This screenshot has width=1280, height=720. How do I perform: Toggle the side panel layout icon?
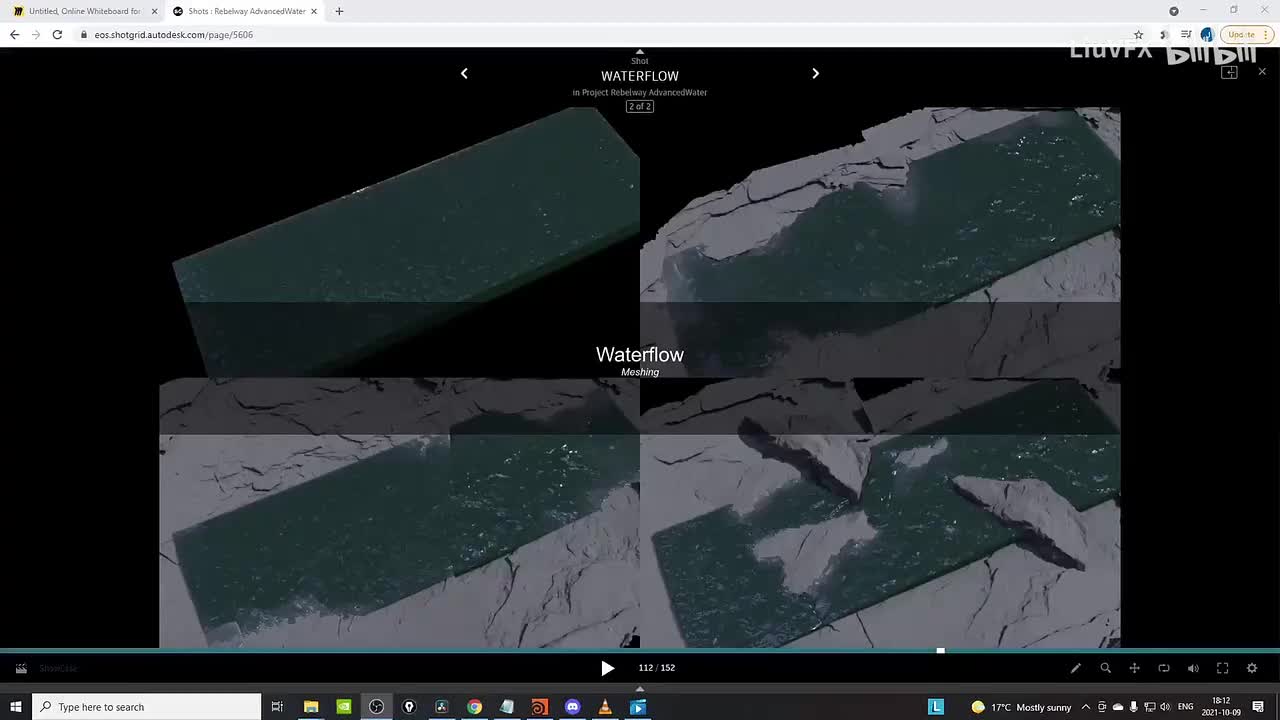click(1230, 72)
